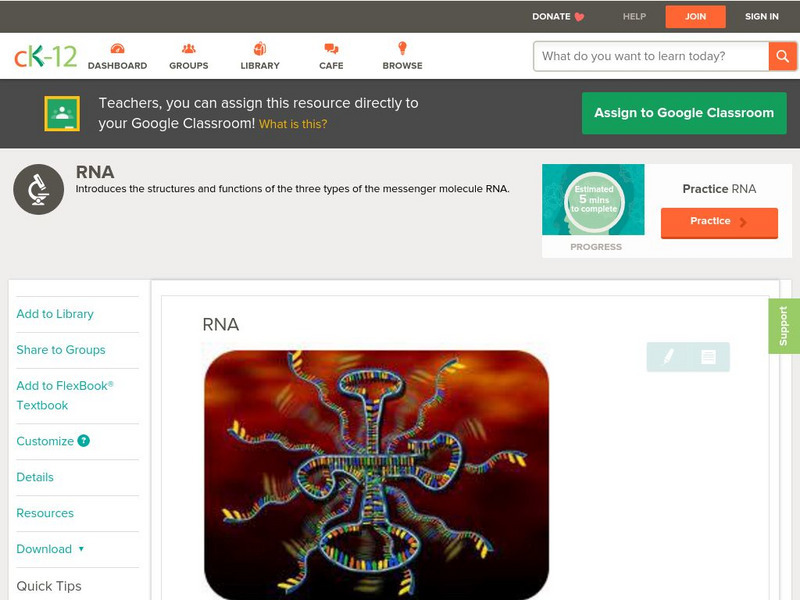Screen dimensions: 800x600
Task: Click Assign to Google Classroom button
Action: [684, 113]
